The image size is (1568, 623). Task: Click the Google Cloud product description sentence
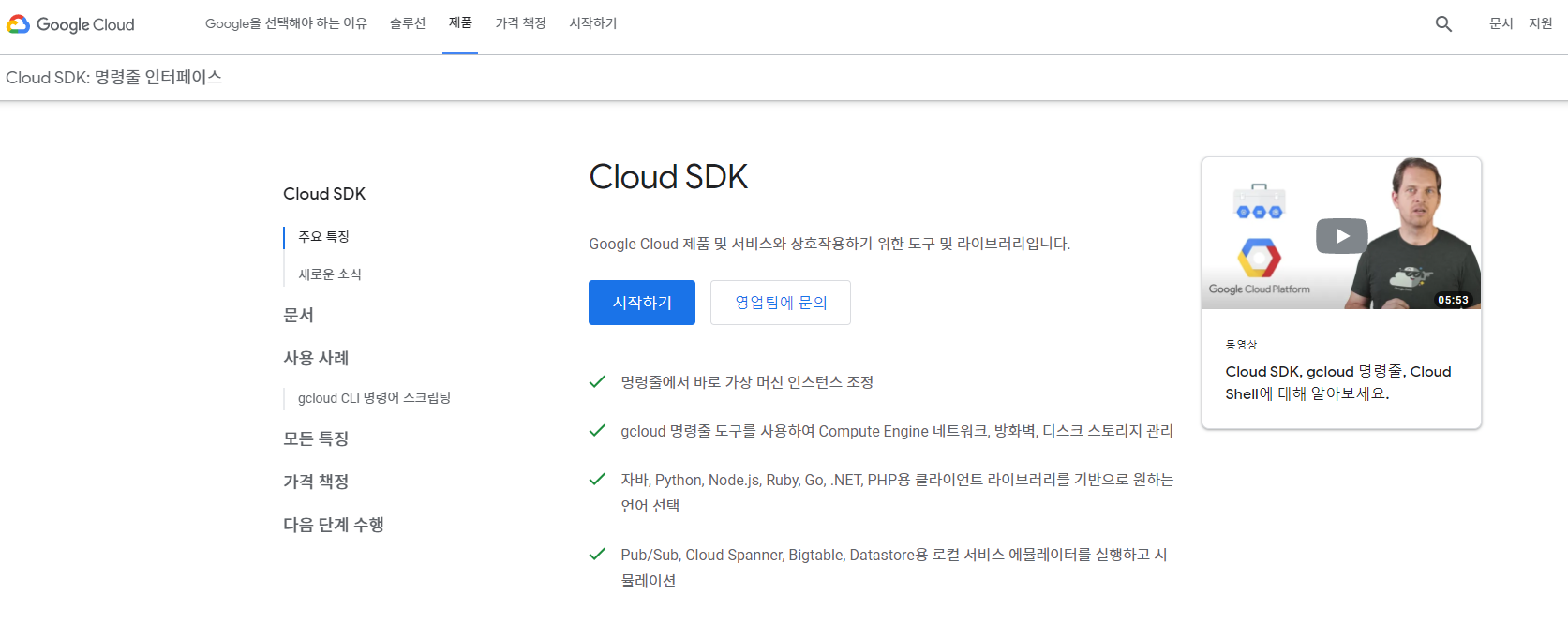coord(829,244)
